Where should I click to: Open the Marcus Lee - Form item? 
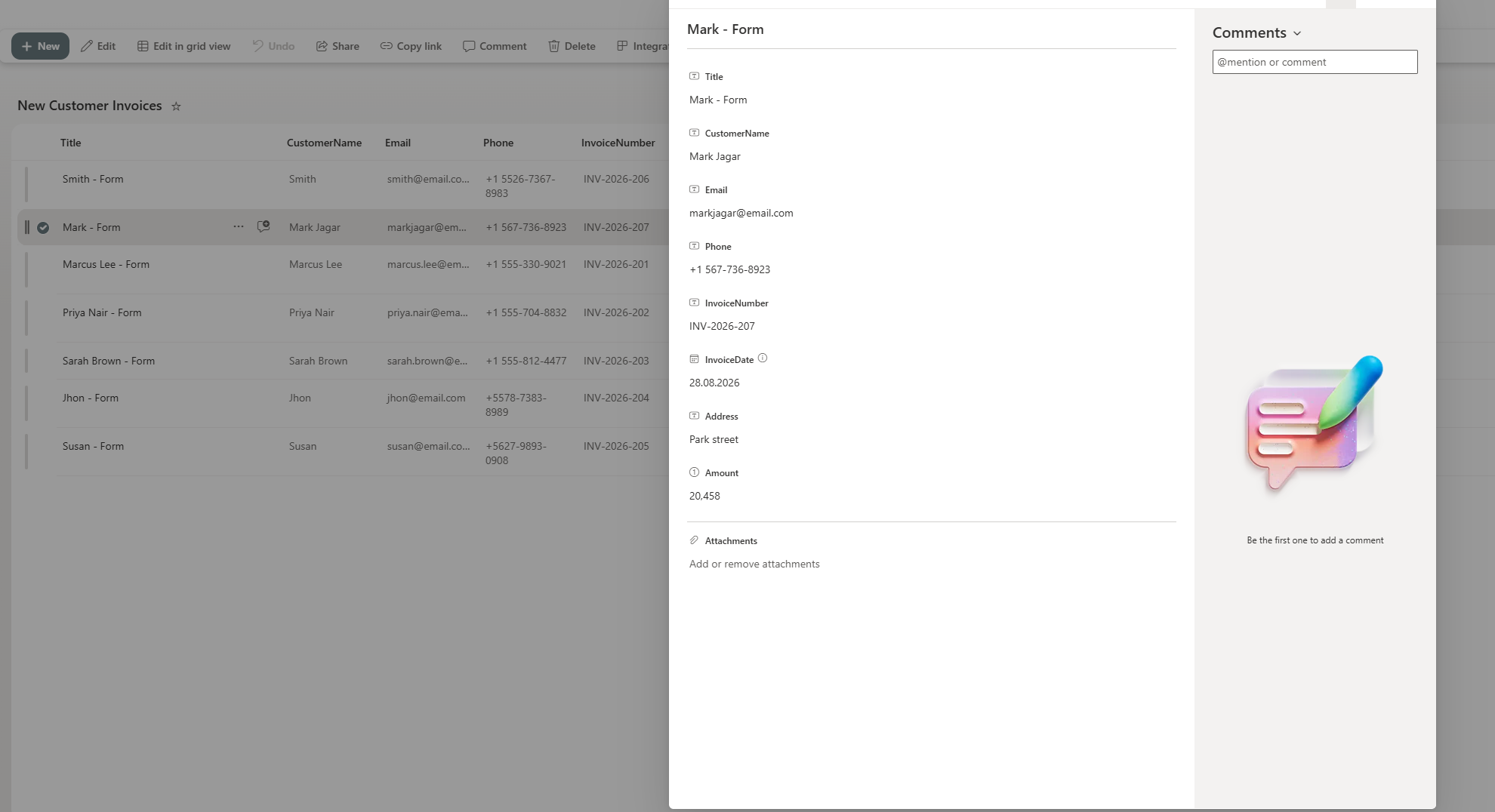(x=106, y=264)
